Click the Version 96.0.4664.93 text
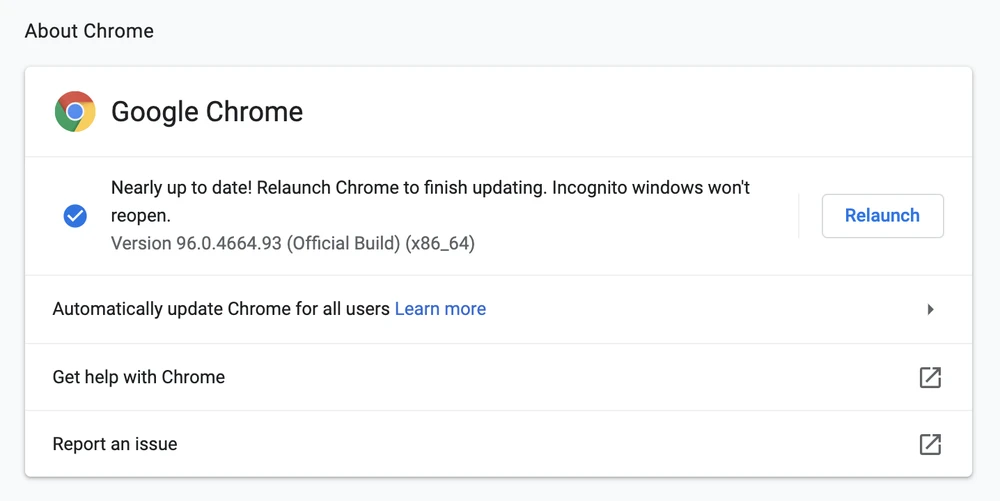This screenshot has width=1000, height=501. click(293, 243)
